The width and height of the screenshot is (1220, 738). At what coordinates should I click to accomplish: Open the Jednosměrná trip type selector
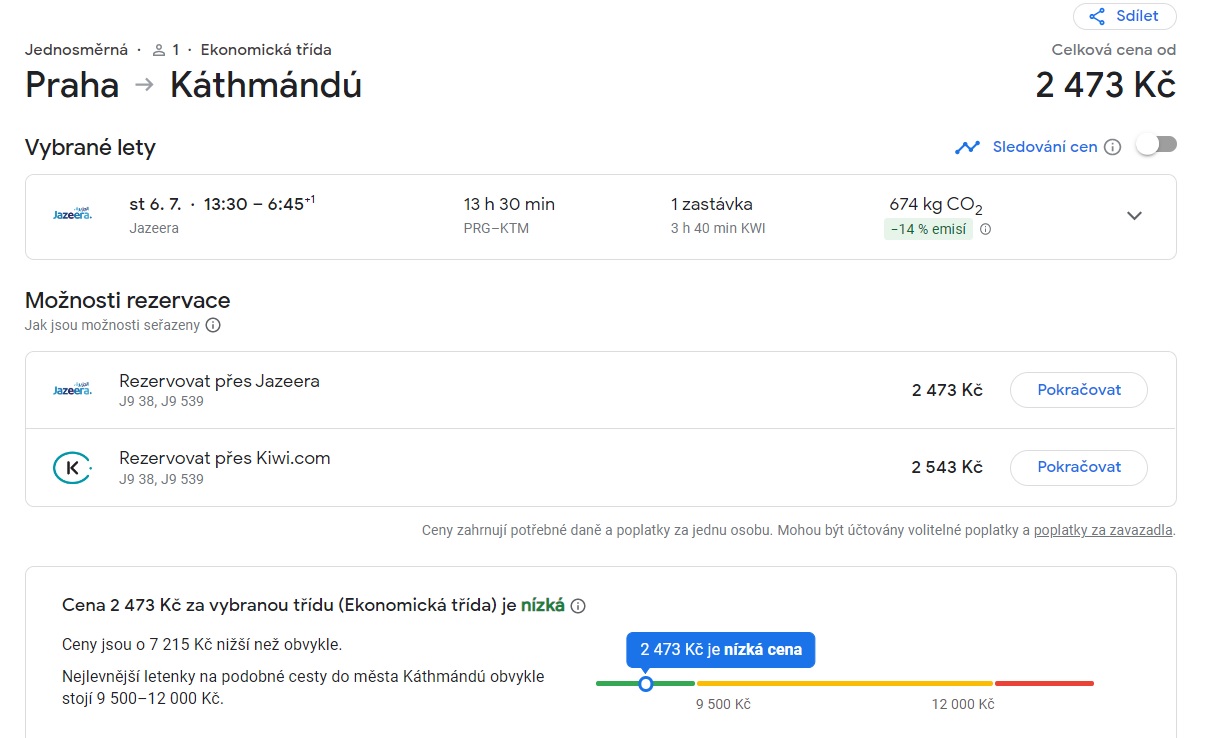(76, 50)
